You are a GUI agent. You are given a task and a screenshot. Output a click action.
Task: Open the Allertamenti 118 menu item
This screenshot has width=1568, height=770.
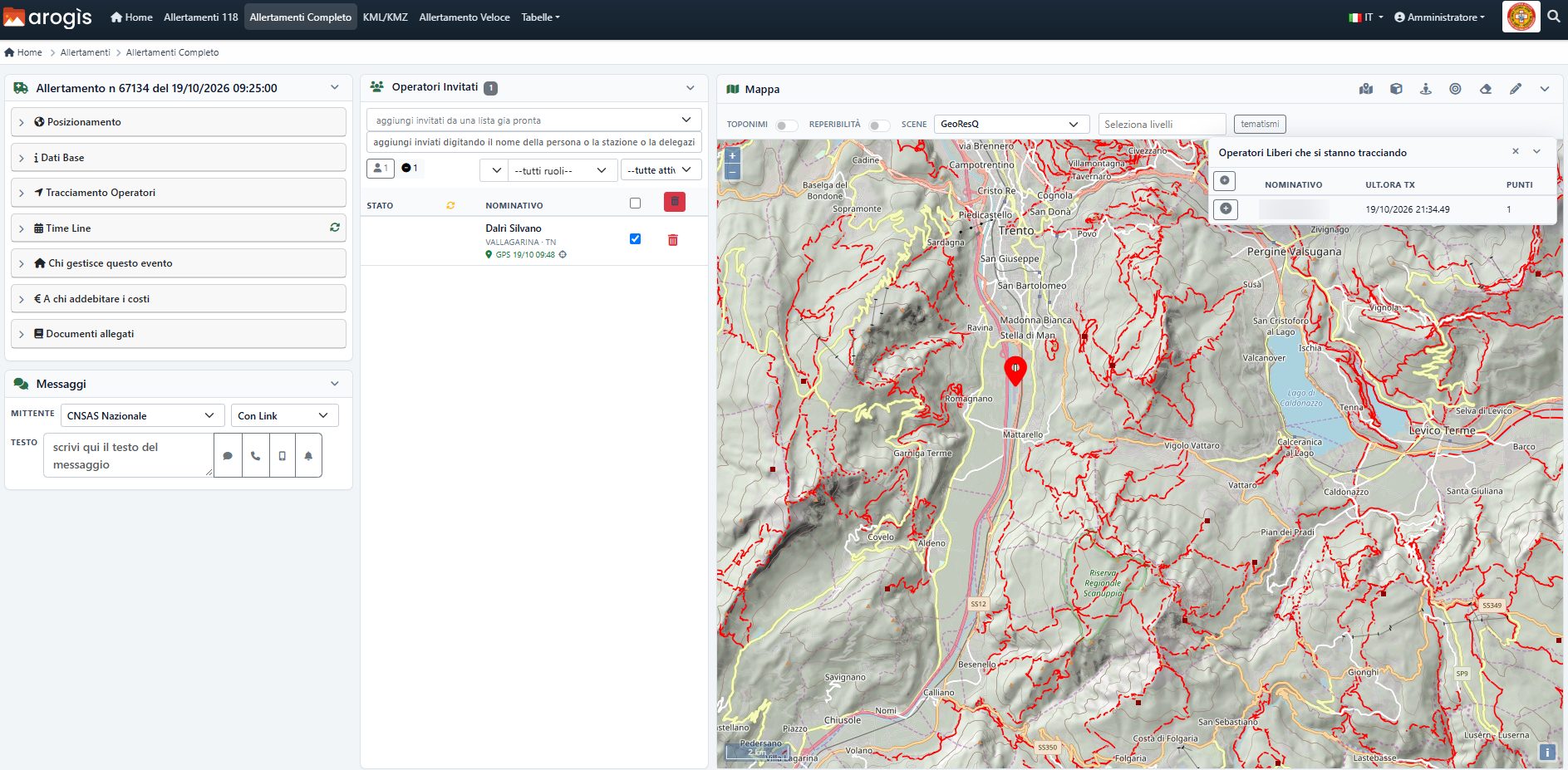(x=201, y=17)
